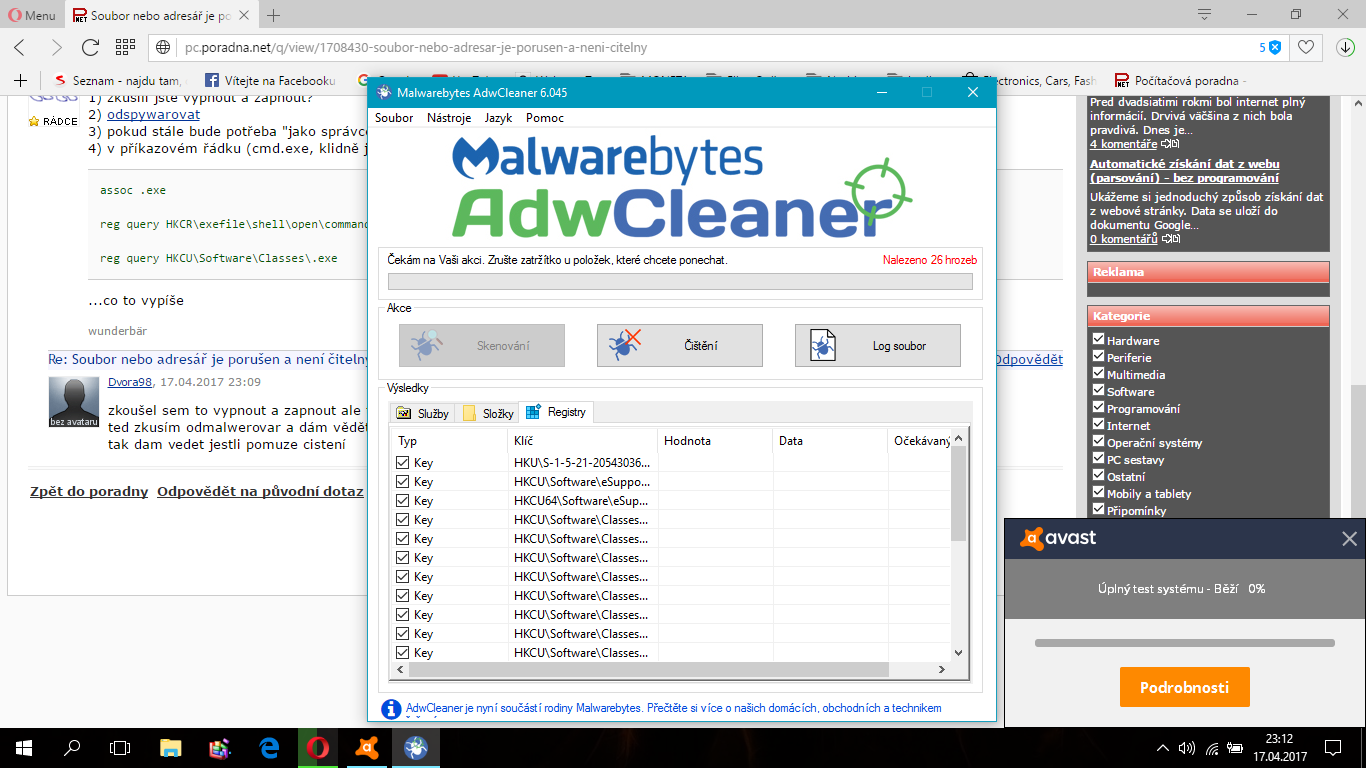
Task: Select the AdwCleaner taskbar icon
Action: coord(416,747)
